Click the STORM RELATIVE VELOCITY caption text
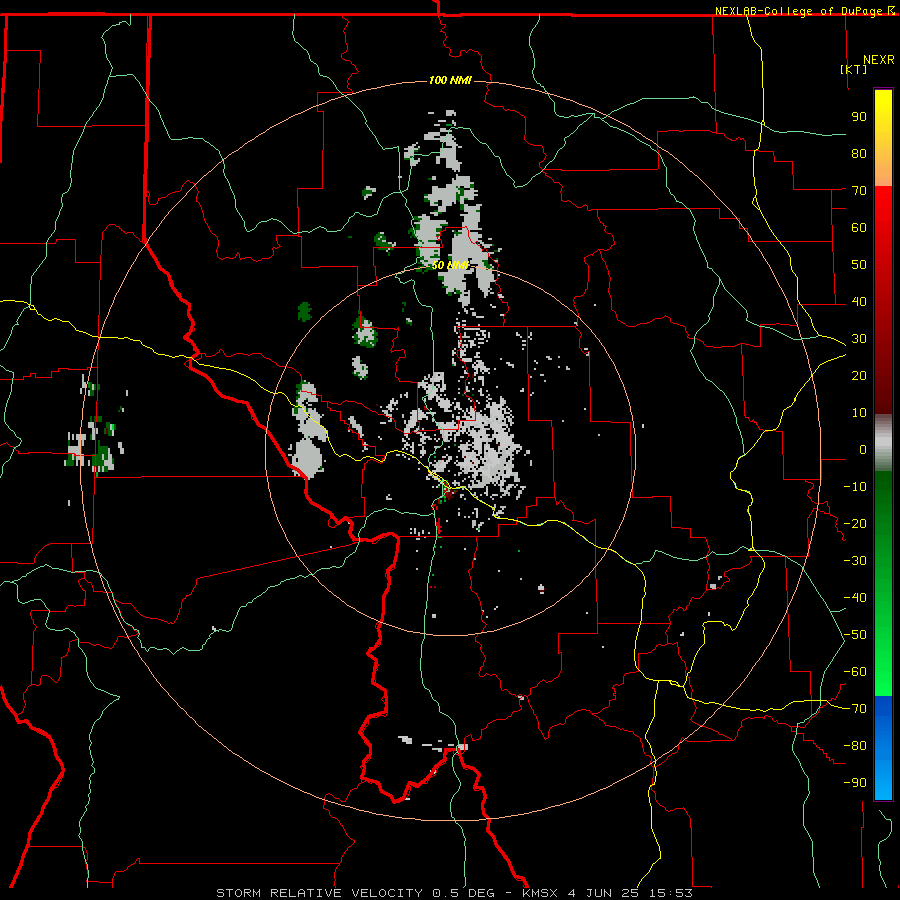The height and width of the screenshot is (900, 900). 319,893
